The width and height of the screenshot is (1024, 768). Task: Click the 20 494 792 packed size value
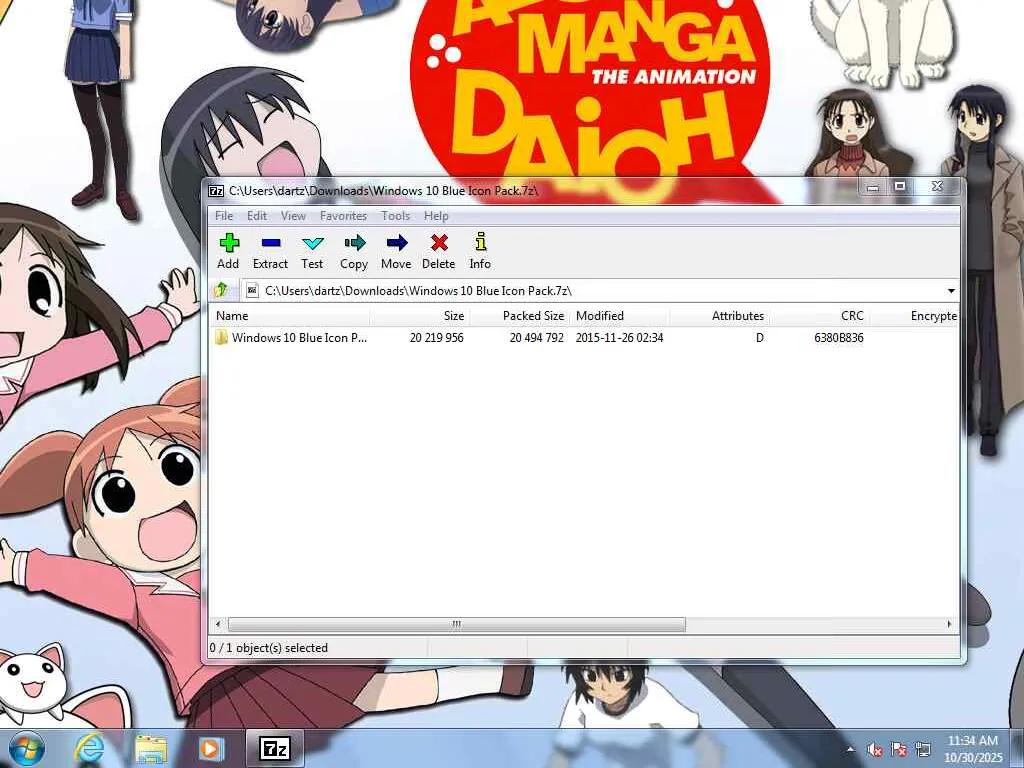(x=537, y=338)
